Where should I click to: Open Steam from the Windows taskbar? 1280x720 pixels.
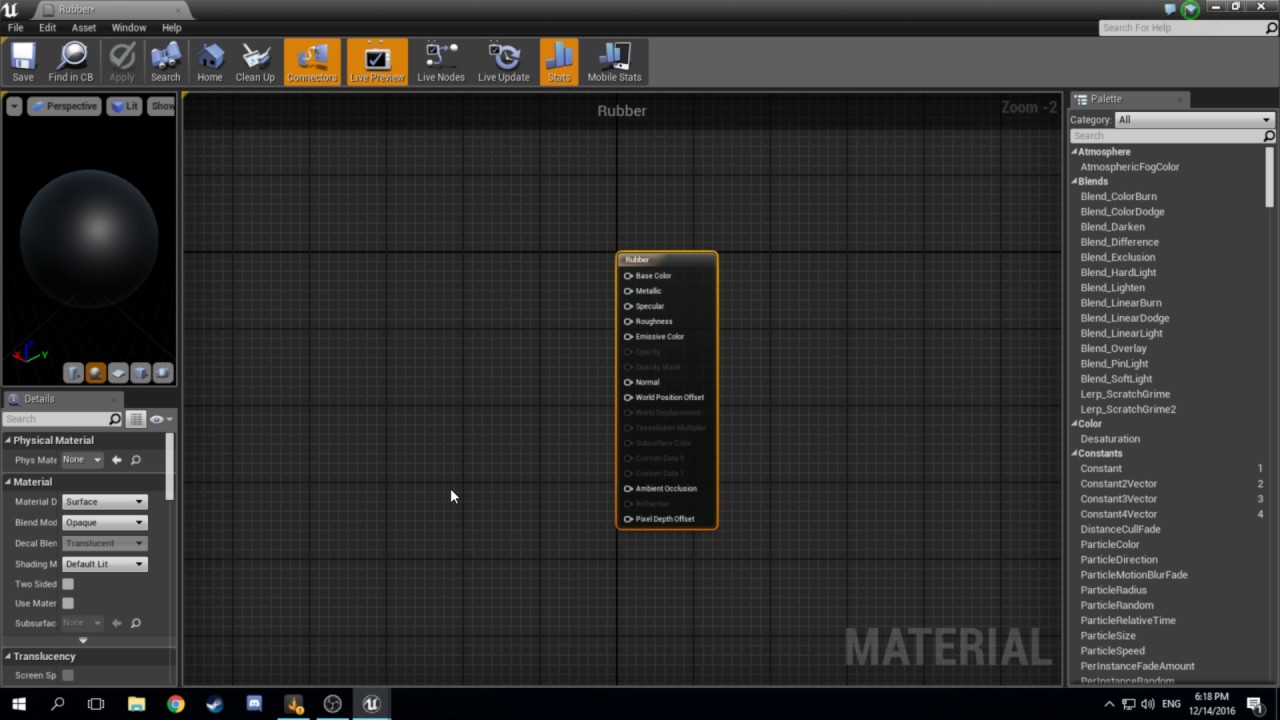point(215,704)
